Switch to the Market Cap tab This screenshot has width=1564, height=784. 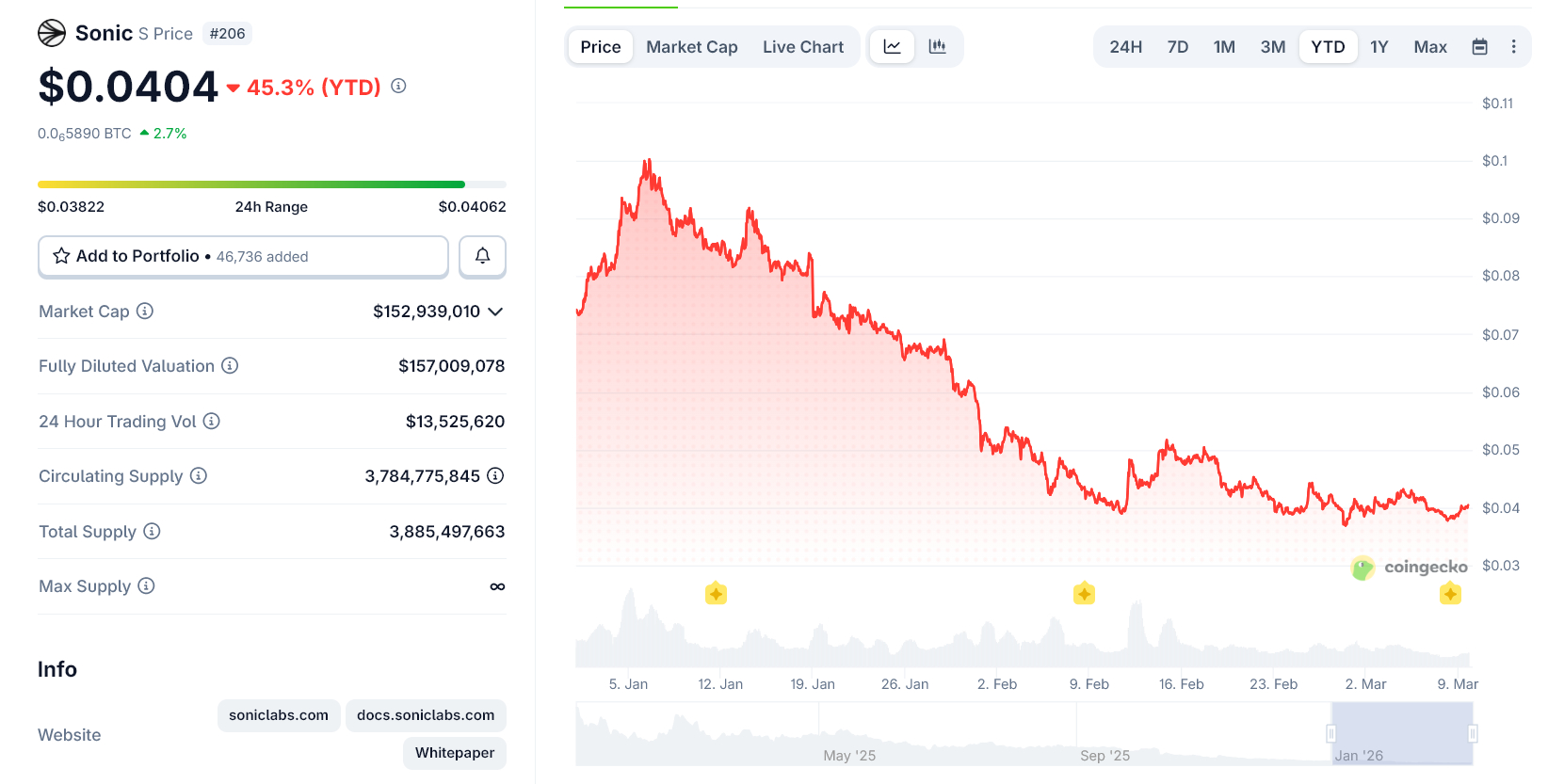(x=692, y=45)
